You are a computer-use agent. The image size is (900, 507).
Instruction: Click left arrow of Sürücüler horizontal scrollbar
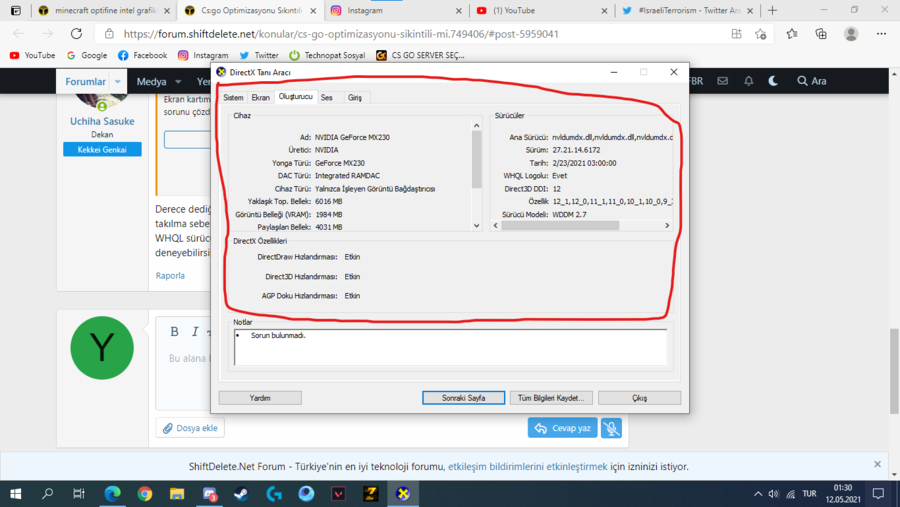tap(496, 226)
